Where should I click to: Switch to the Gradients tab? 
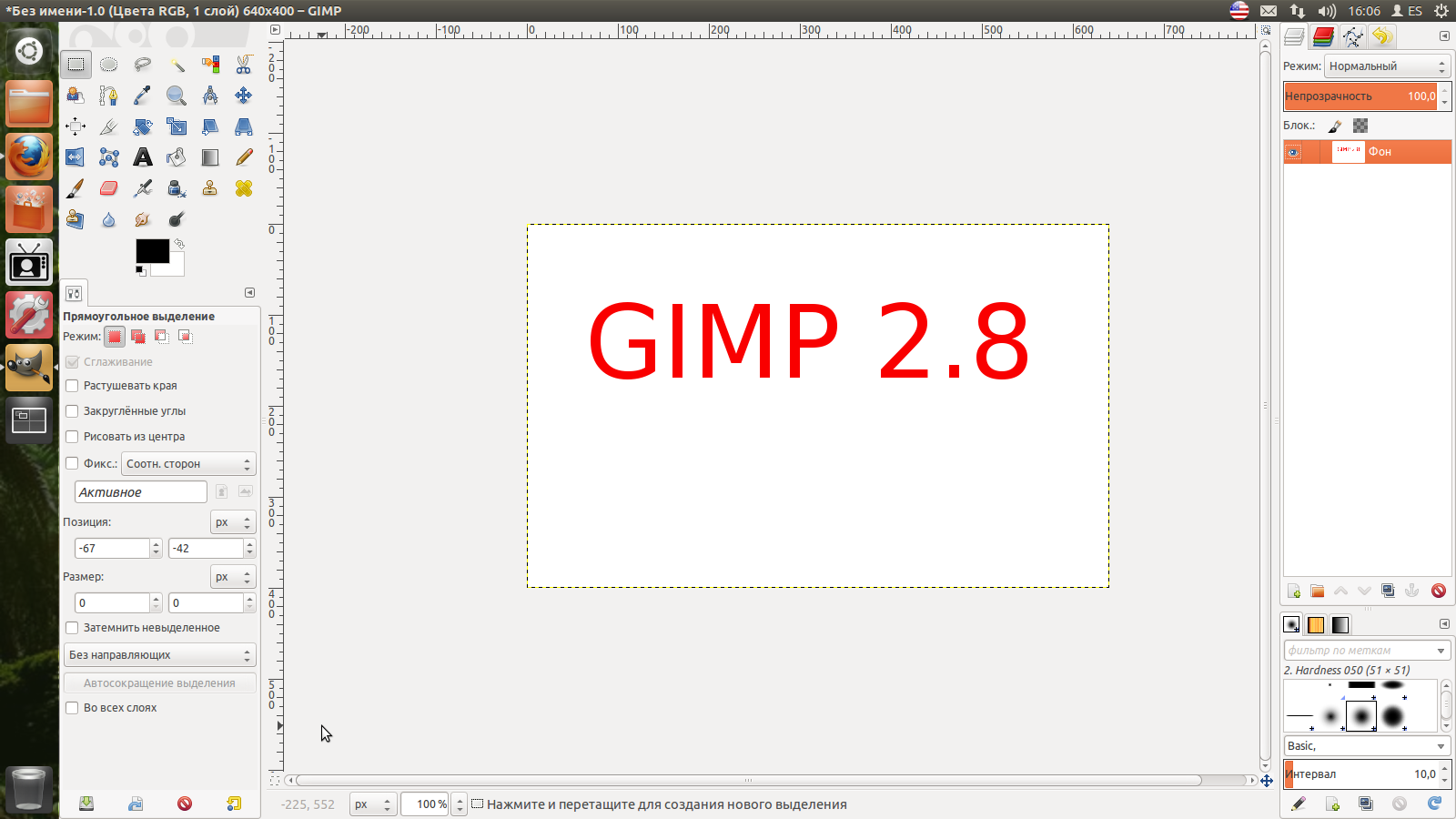click(x=1340, y=625)
